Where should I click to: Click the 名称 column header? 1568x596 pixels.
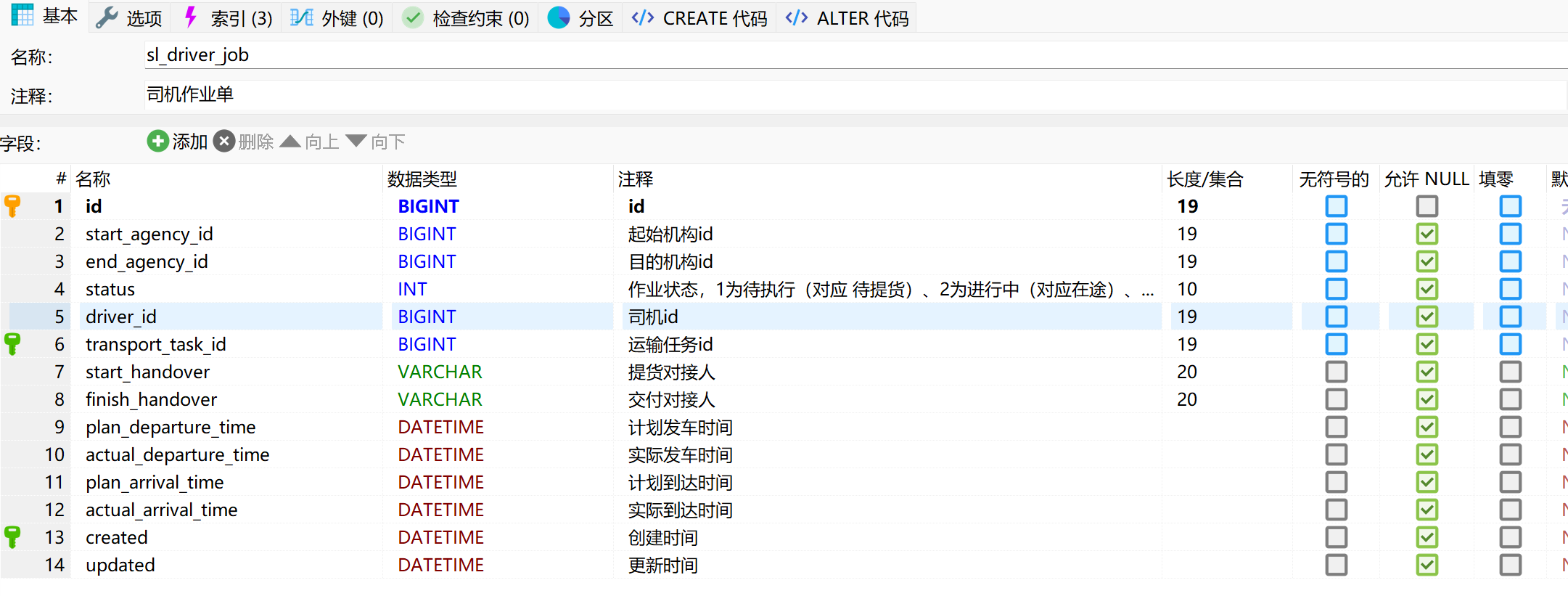(x=93, y=179)
